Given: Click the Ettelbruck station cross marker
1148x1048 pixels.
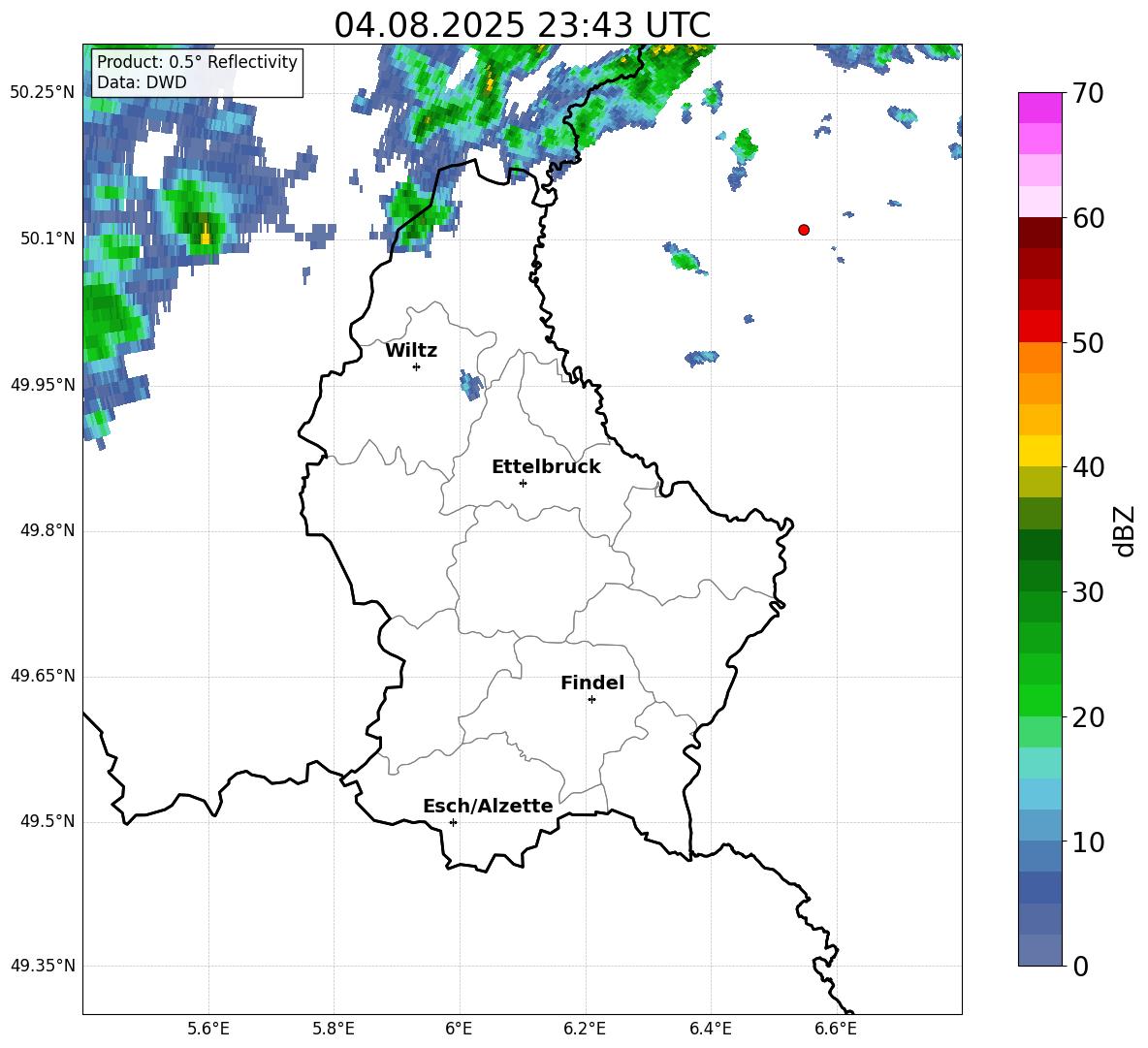Looking at the screenshot, I should point(523,483).
